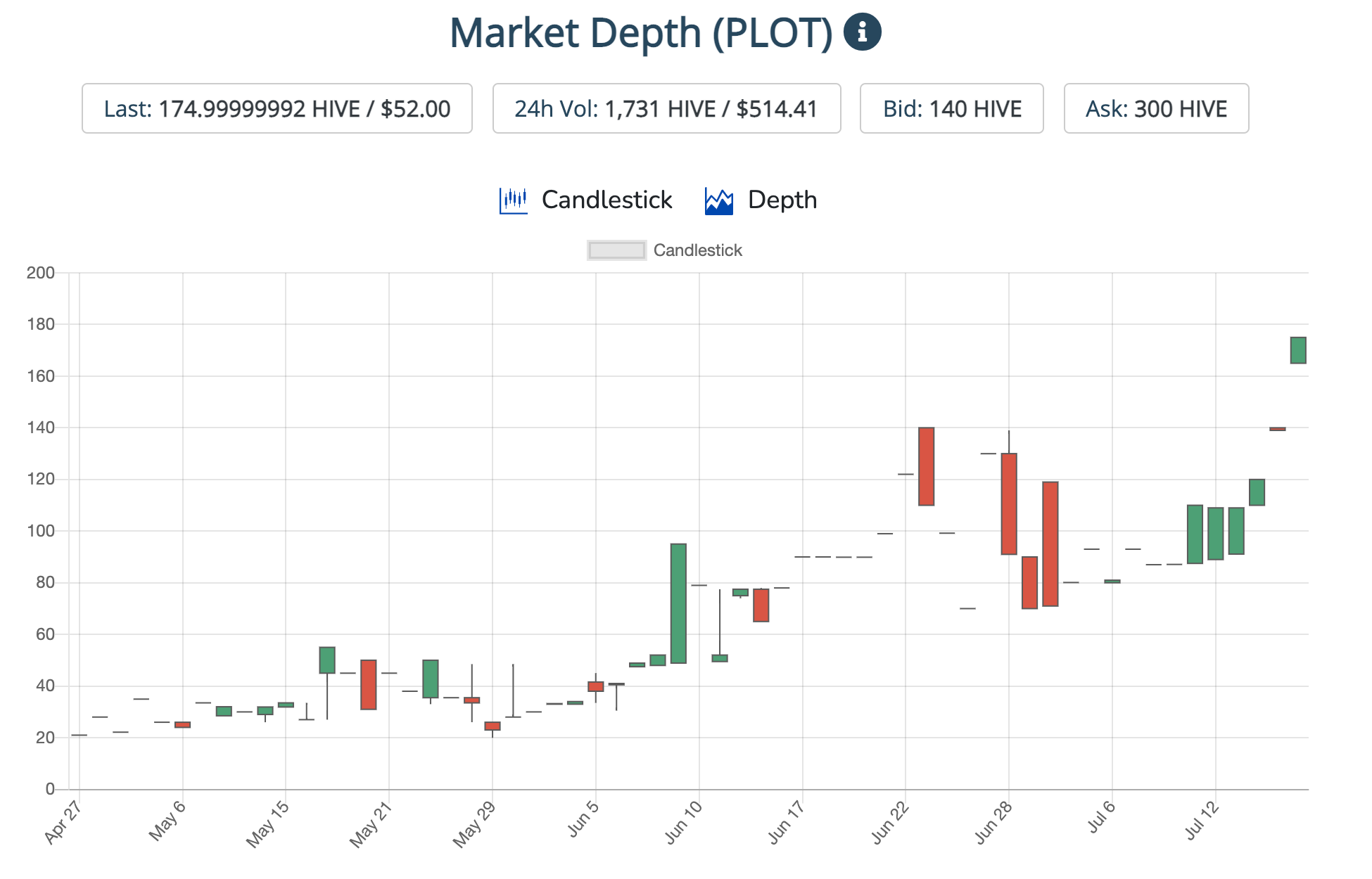Click the y-axis value 20

(45, 738)
